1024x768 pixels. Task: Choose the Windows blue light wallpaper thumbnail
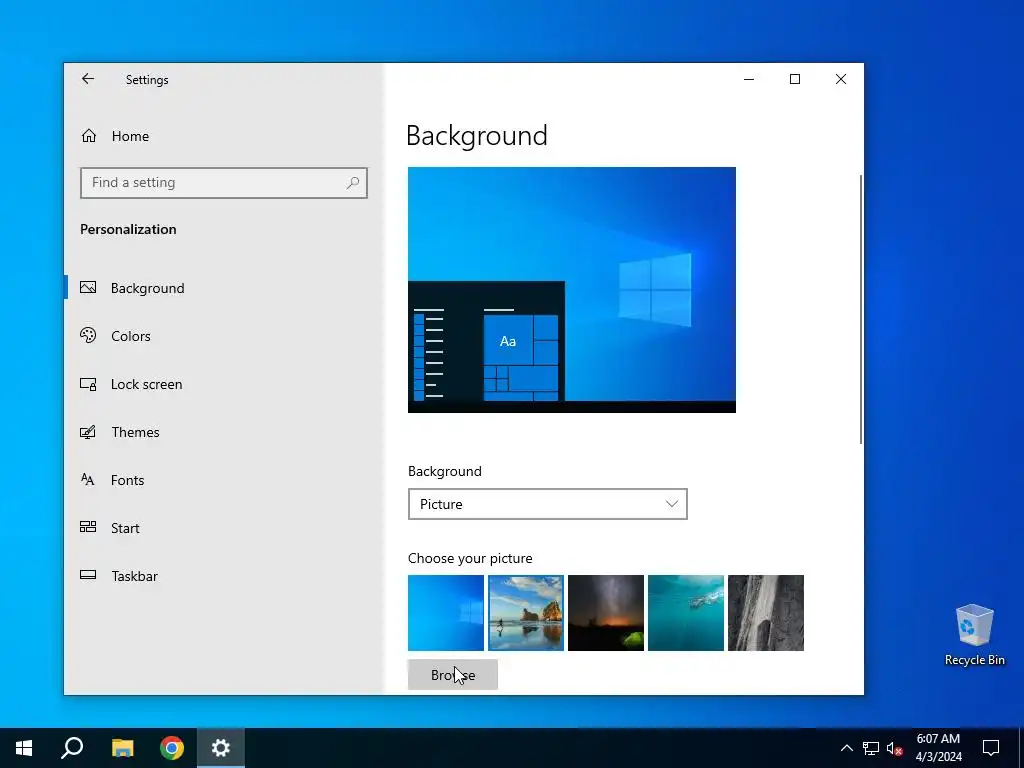pos(446,613)
